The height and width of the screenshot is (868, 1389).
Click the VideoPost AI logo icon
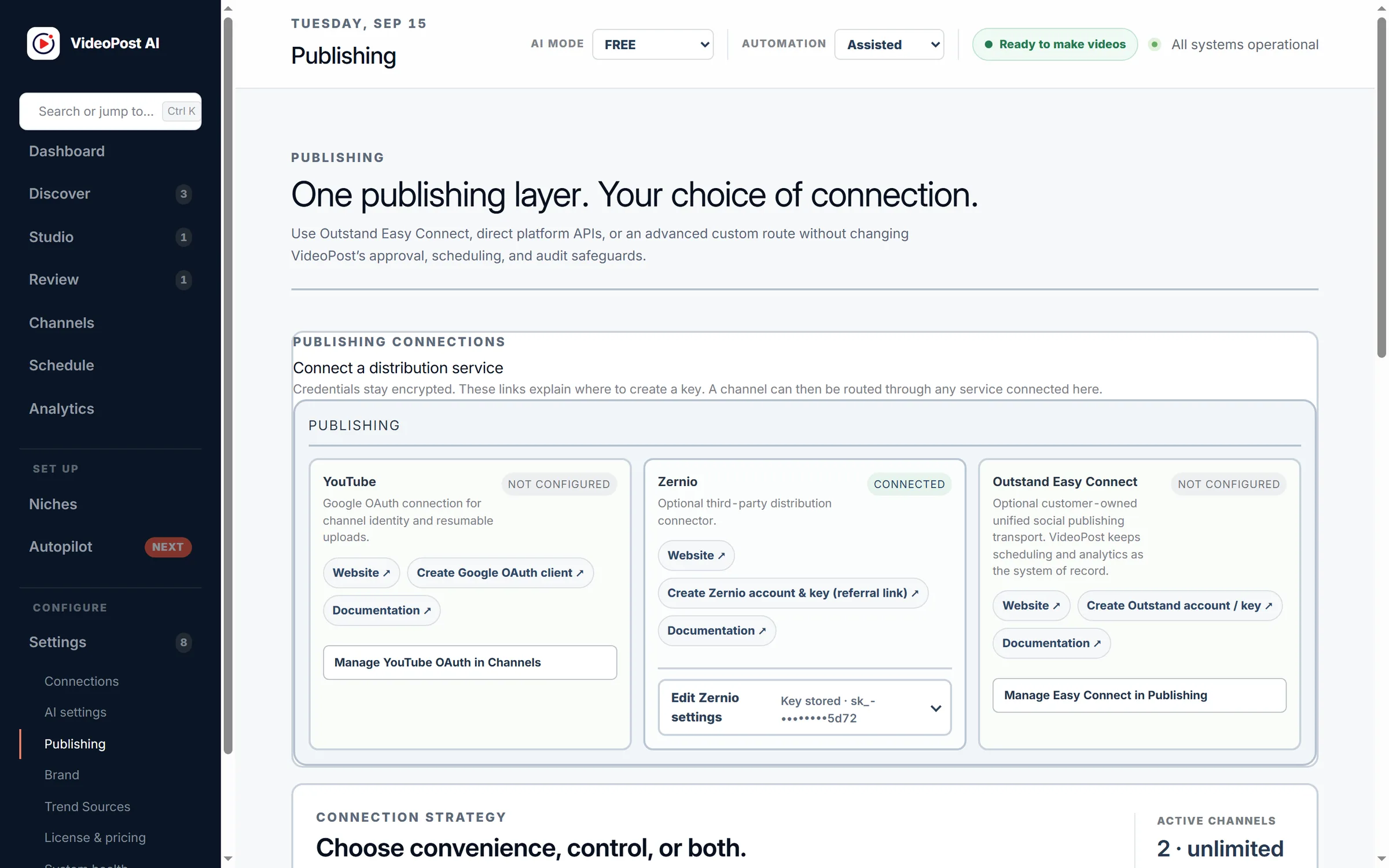coord(43,43)
